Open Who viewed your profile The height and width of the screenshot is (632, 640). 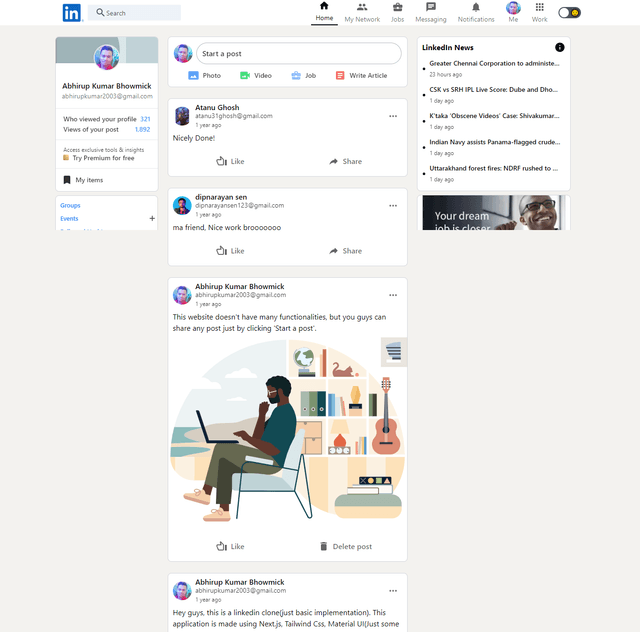[107, 119]
